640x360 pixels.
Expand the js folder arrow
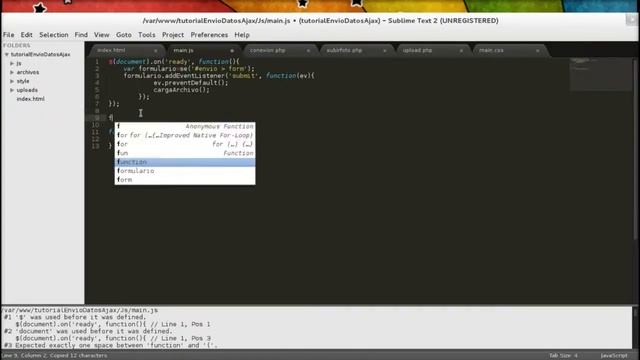pos(12,63)
